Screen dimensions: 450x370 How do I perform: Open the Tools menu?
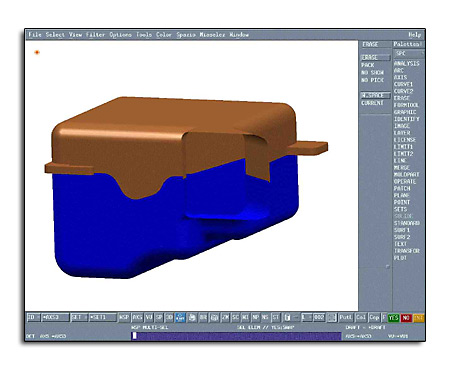point(144,35)
